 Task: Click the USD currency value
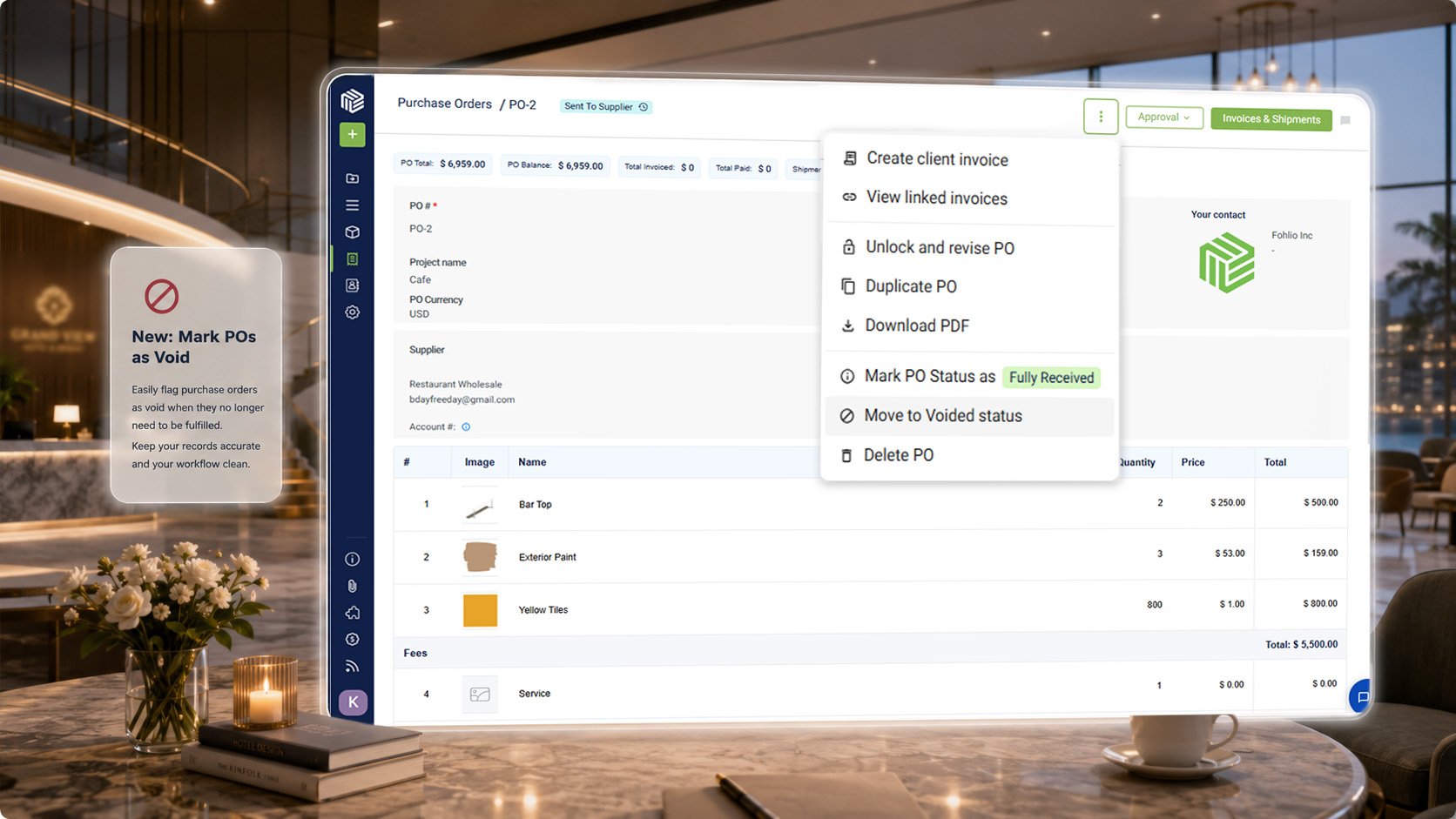(419, 314)
